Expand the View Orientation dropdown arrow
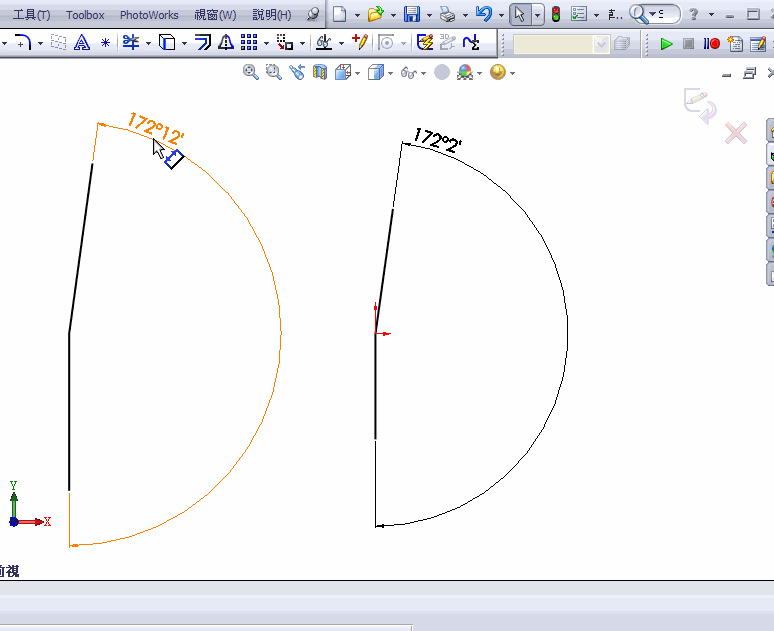Screen dimensions: 774x631 tap(357, 74)
